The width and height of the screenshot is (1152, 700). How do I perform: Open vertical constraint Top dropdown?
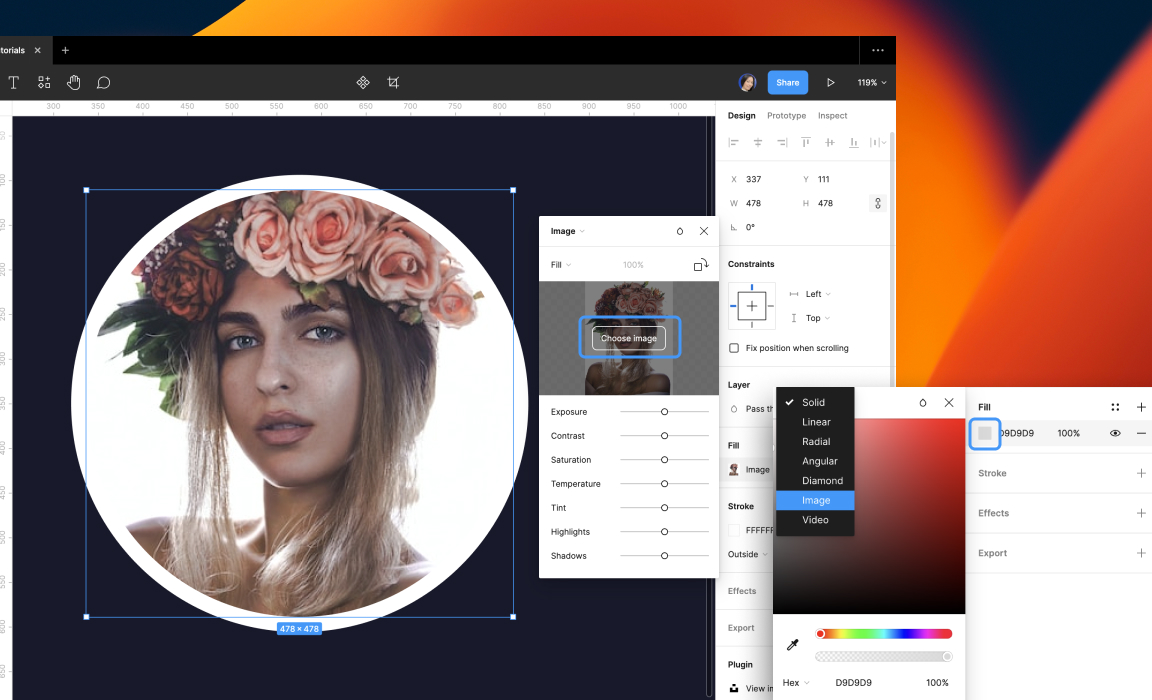(x=818, y=318)
